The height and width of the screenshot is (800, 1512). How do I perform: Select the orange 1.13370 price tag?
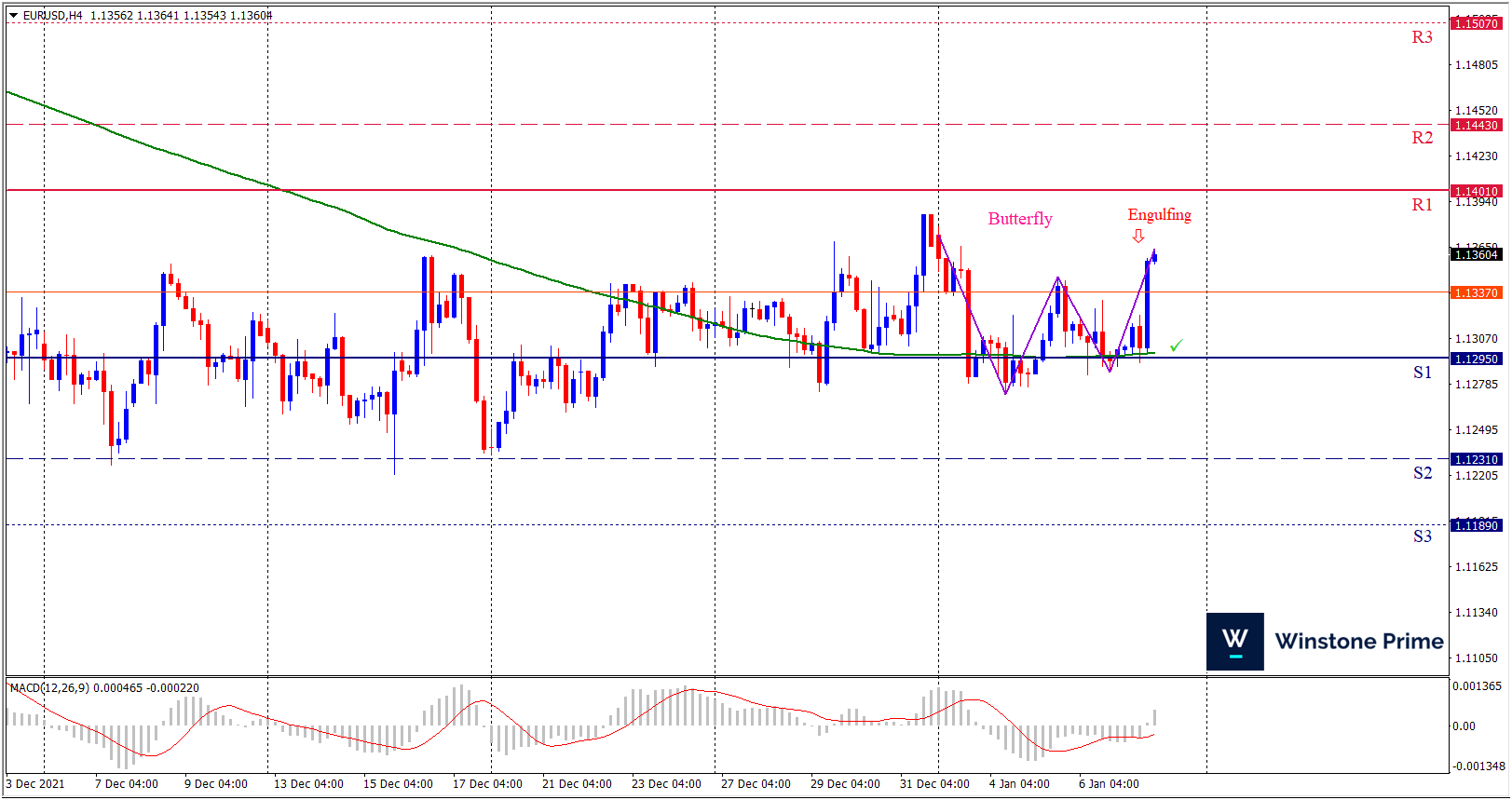coord(1477,292)
